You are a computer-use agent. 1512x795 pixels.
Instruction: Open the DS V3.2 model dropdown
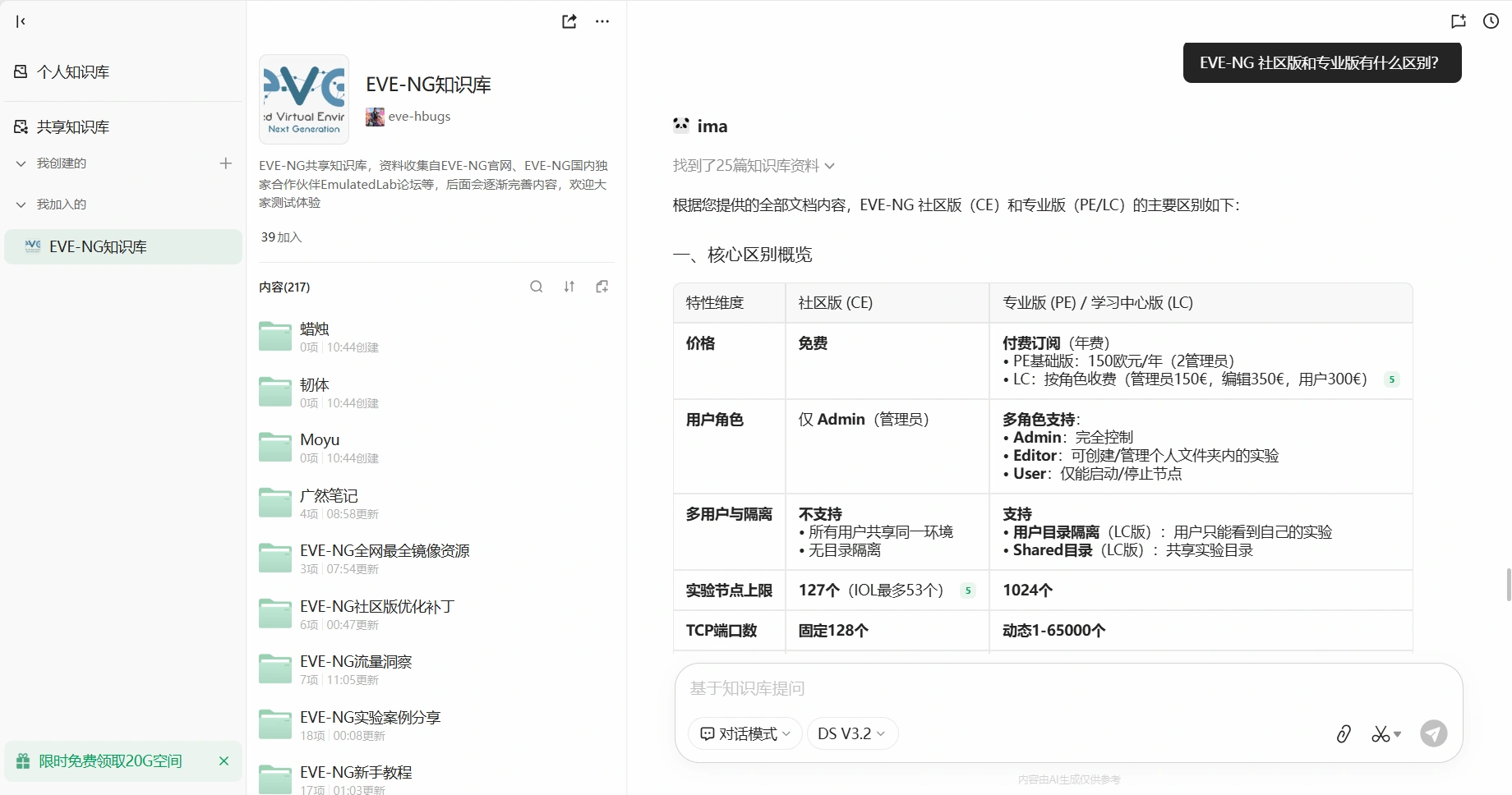click(x=851, y=733)
